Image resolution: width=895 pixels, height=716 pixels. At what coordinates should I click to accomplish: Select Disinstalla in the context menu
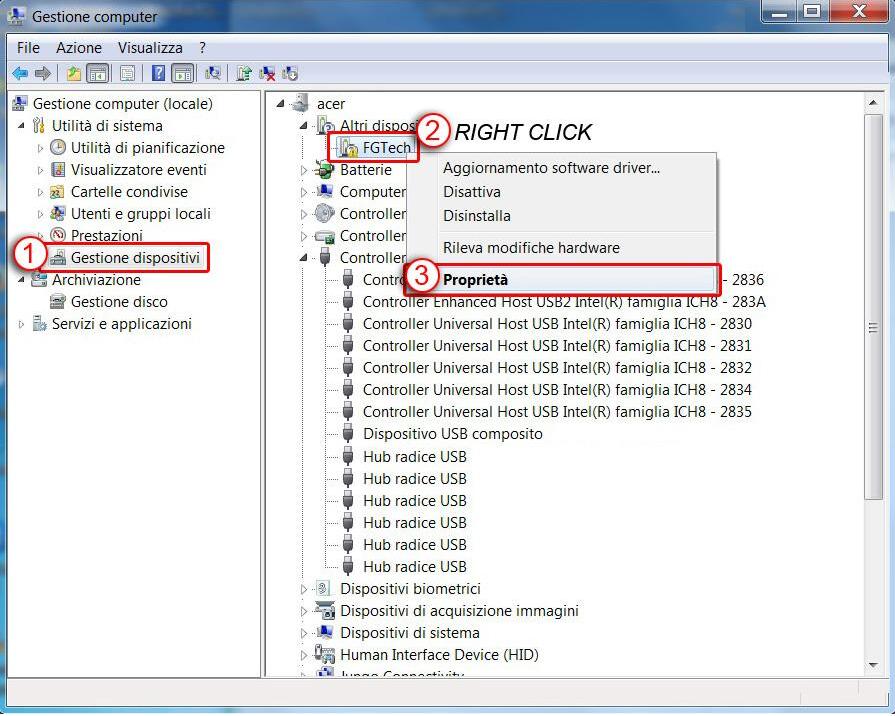tap(476, 216)
